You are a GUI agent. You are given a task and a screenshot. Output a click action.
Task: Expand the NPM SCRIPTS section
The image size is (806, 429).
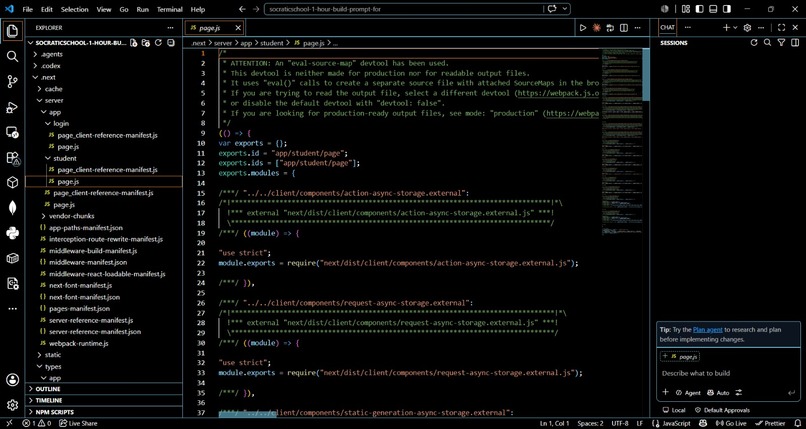pos(104,412)
